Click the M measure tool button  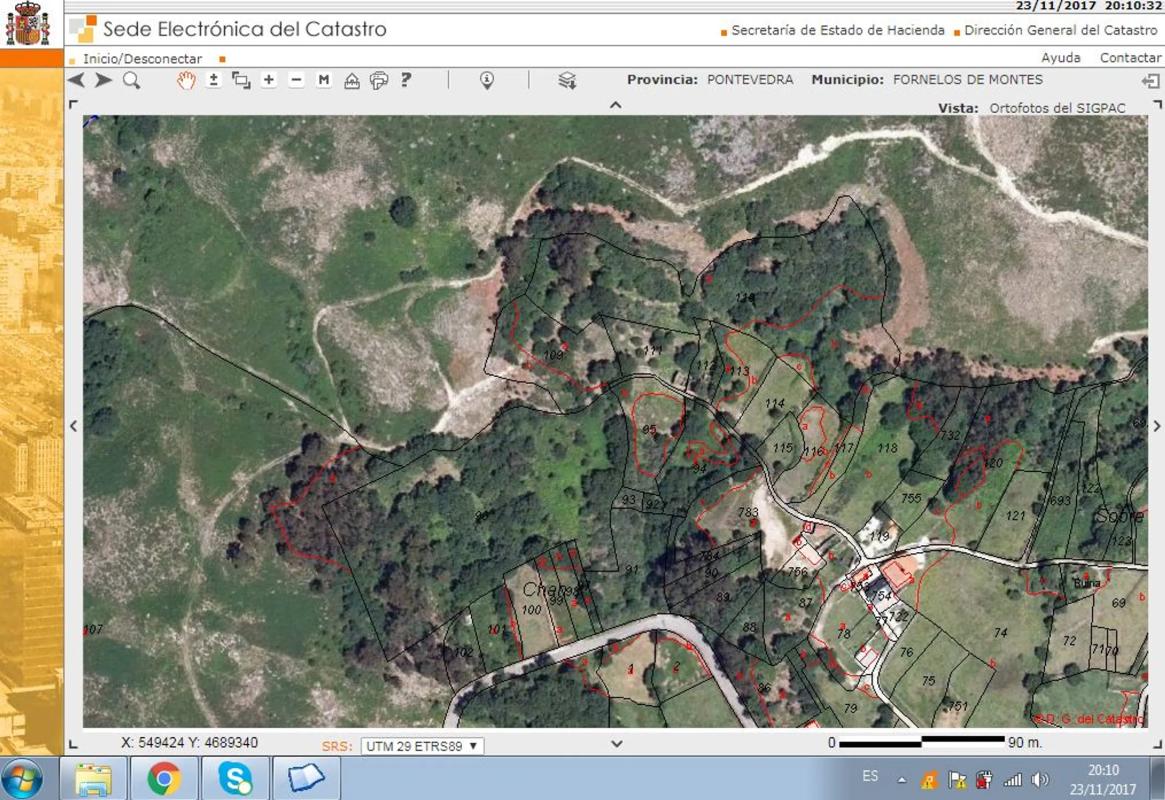tap(324, 80)
